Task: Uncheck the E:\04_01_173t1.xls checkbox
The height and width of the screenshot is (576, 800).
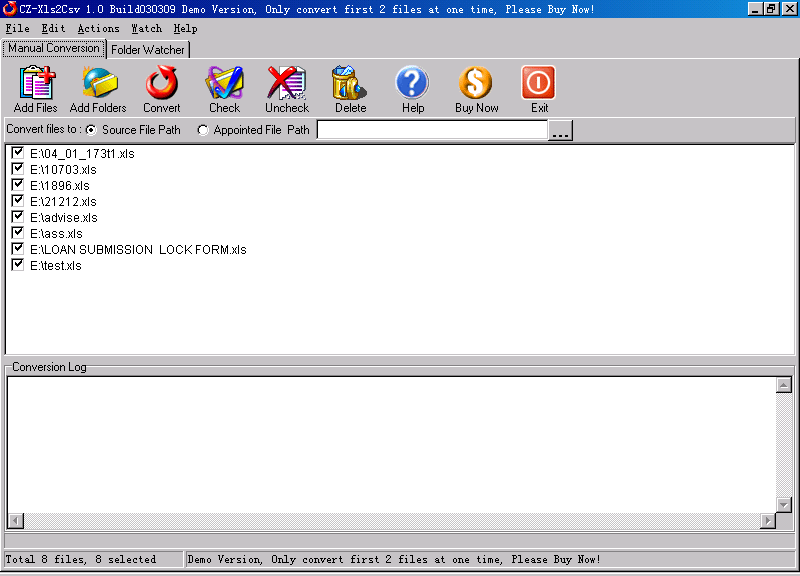Action: click(18, 153)
